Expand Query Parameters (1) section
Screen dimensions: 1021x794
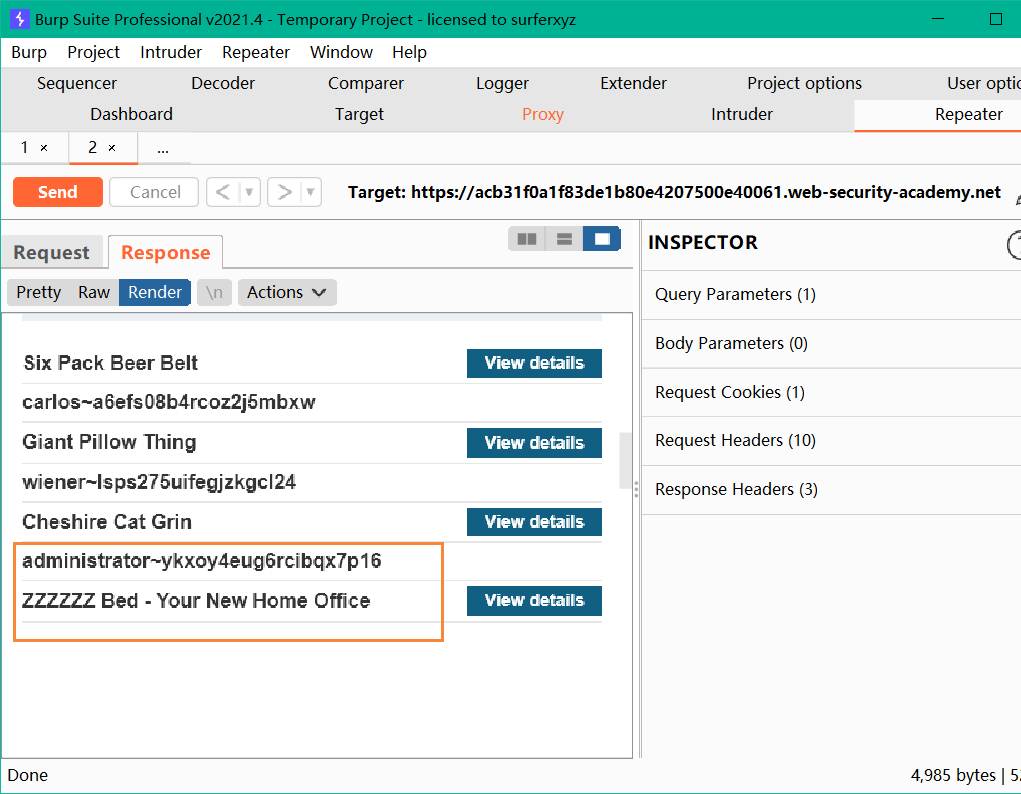click(831, 294)
